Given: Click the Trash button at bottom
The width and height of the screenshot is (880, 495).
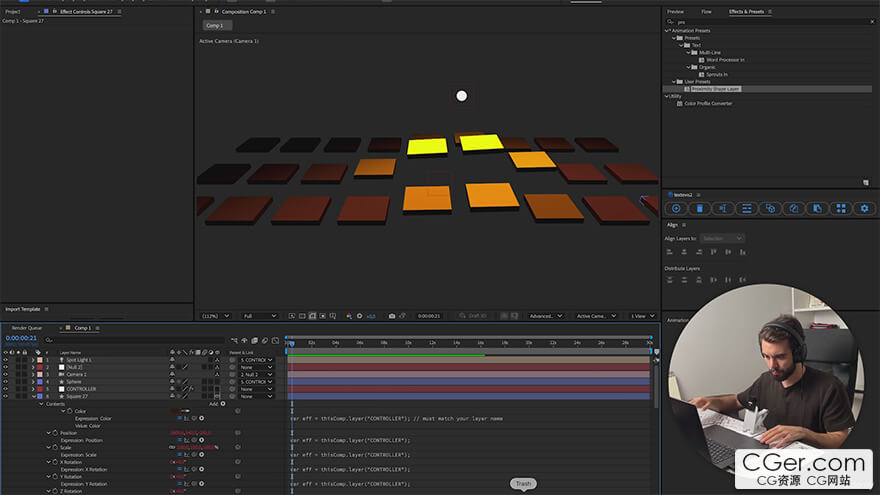Looking at the screenshot, I should pos(523,484).
